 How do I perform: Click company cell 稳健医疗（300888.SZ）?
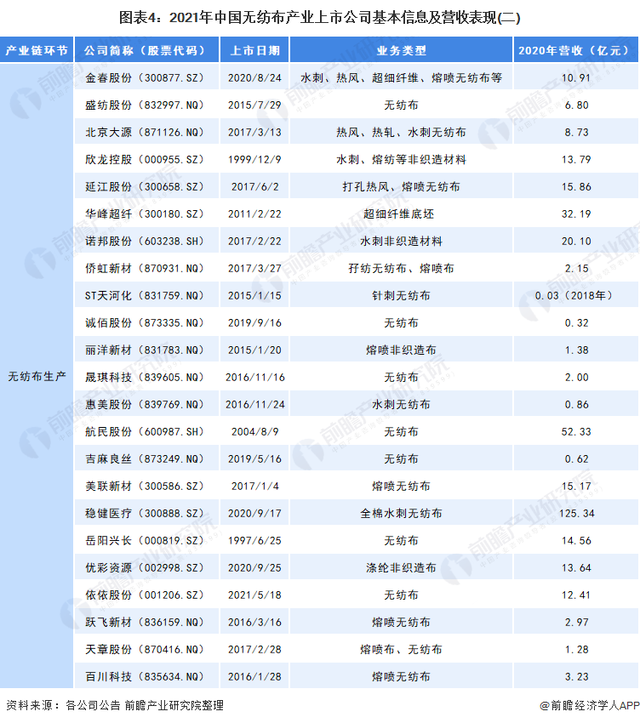pos(145,513)
